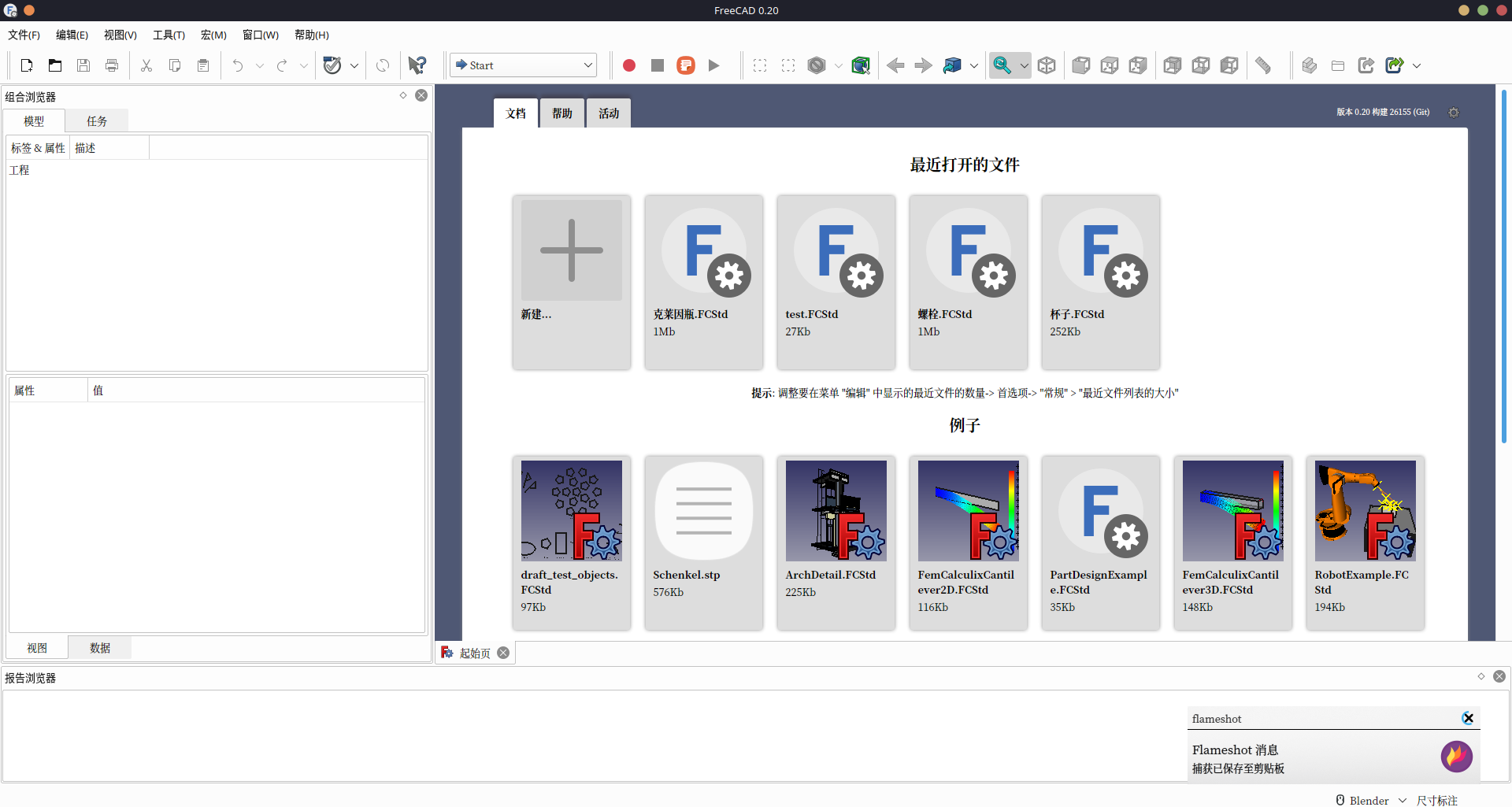Create a new document from the toolbar
The image size is (1512, 807).
pos(27,65)
